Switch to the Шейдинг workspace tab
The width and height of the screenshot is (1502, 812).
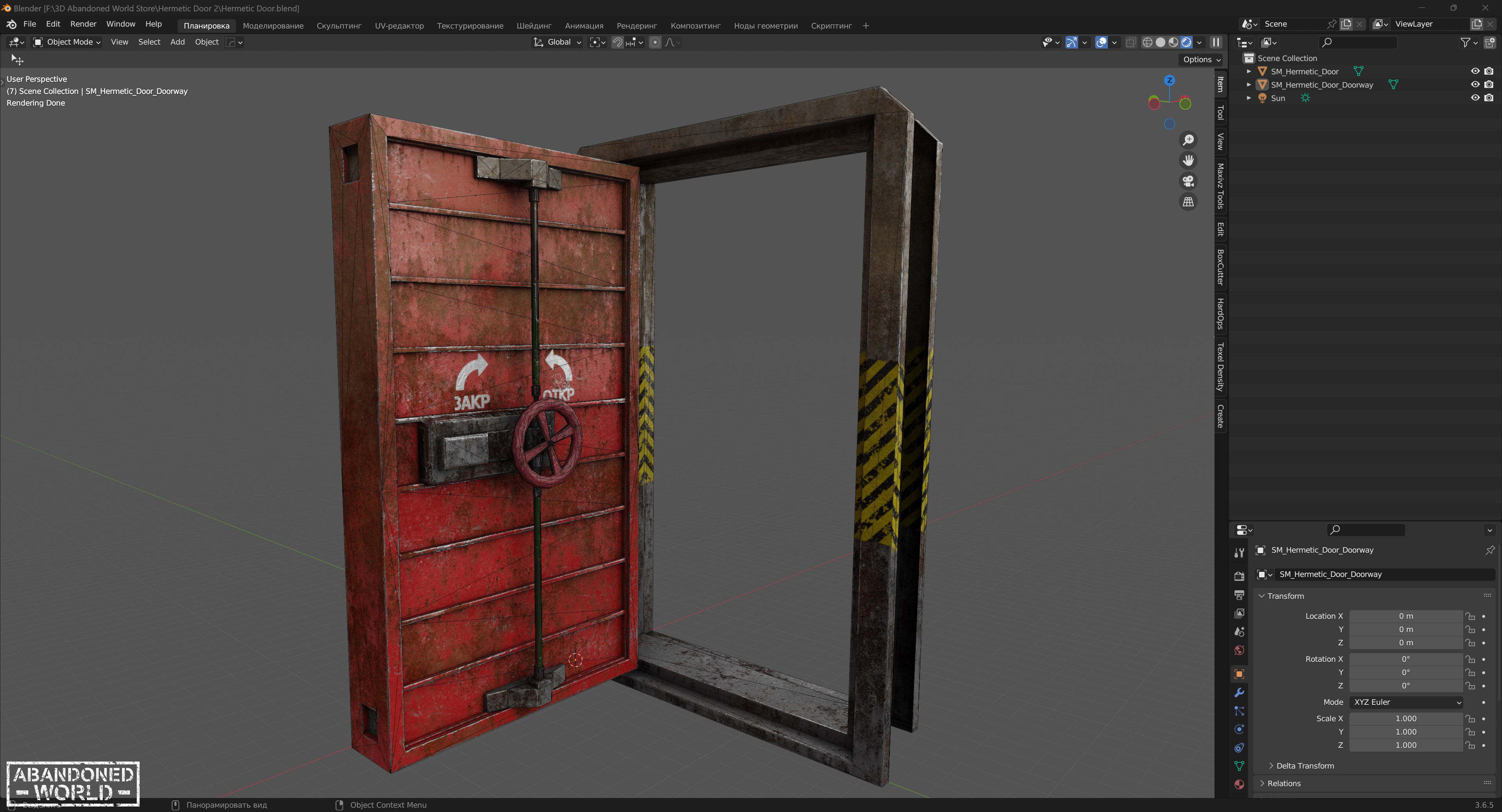(534, 26)
